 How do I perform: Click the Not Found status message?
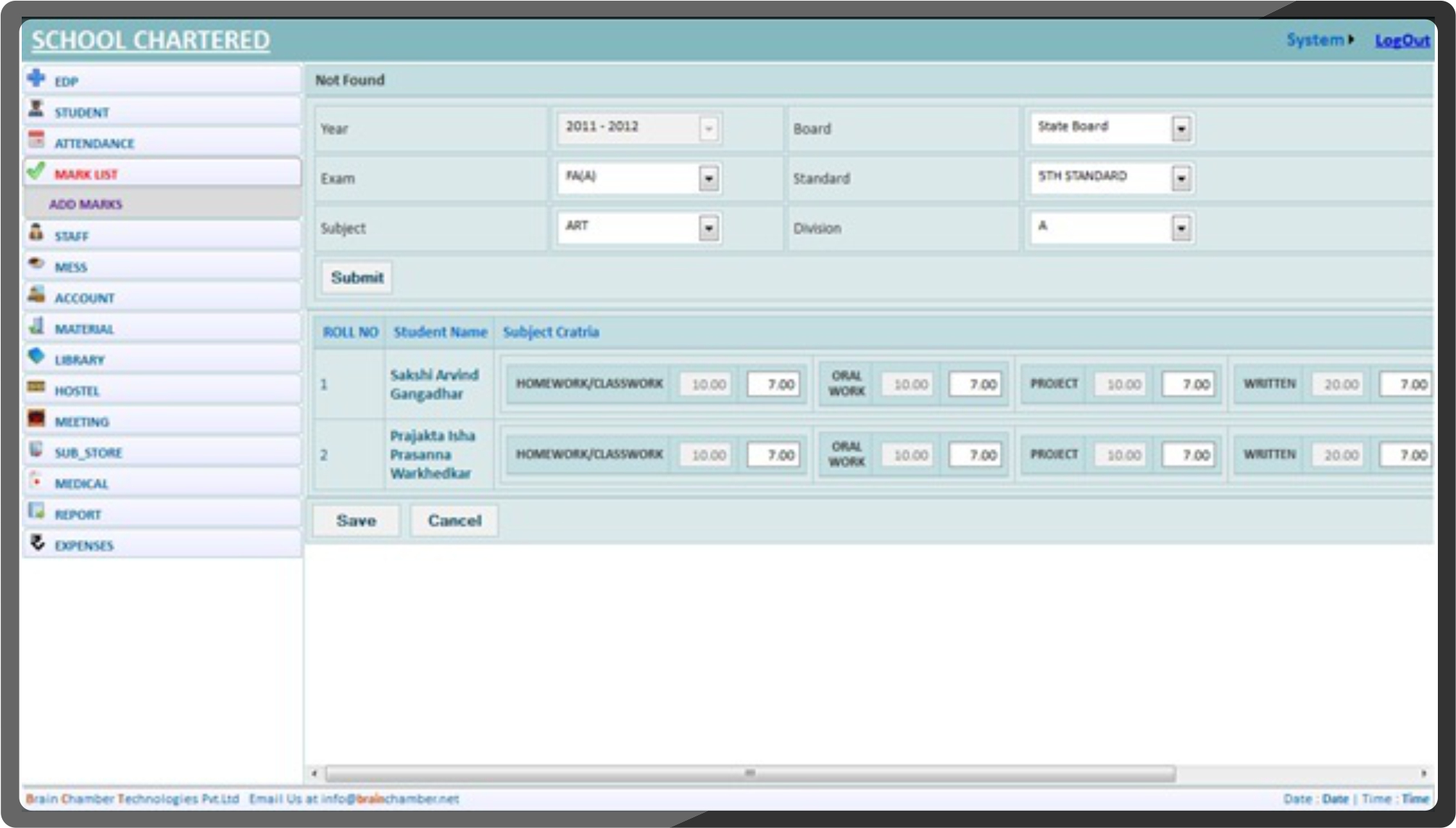349,80
